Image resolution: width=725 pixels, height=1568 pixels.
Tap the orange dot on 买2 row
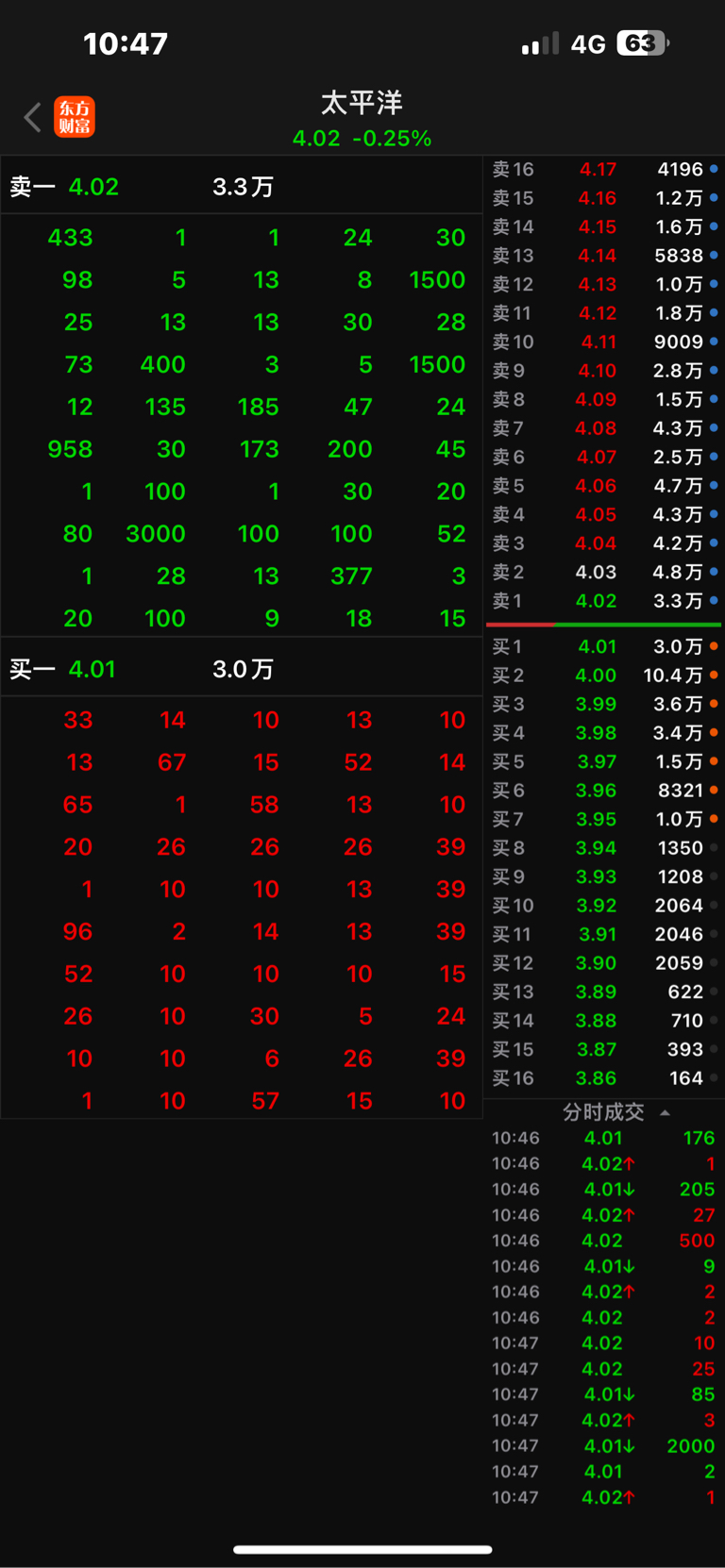pos(714,675)
